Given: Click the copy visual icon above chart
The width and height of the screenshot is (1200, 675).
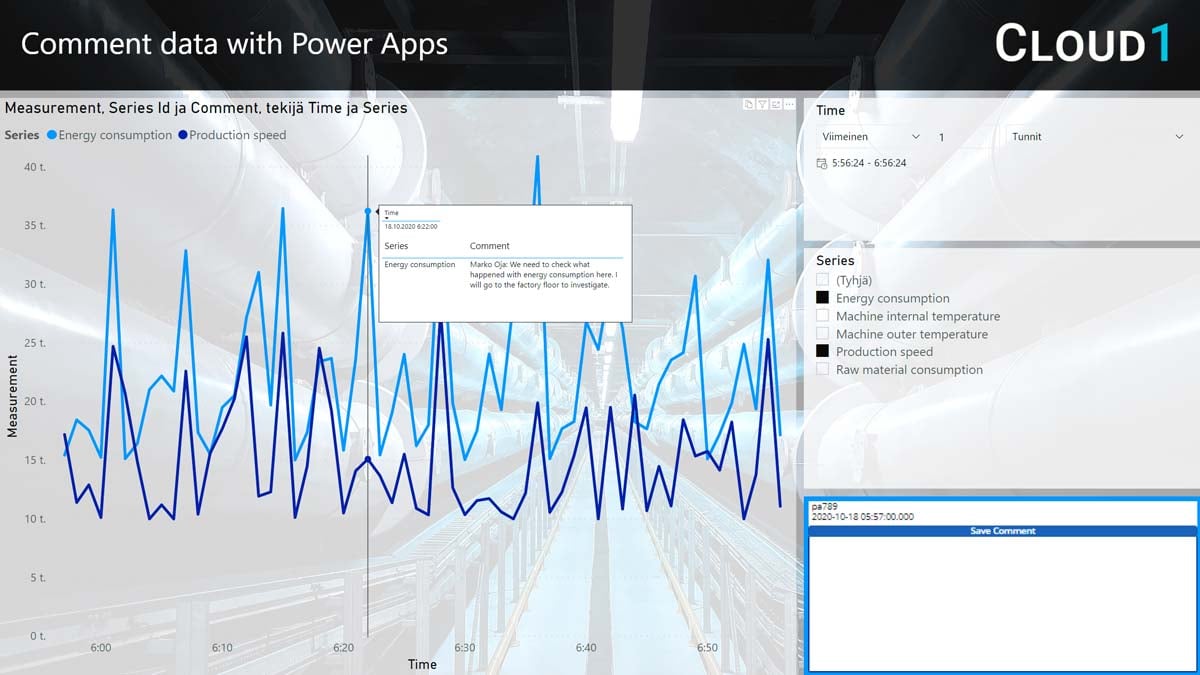Looking at the screenshot, I should (748, 104).
